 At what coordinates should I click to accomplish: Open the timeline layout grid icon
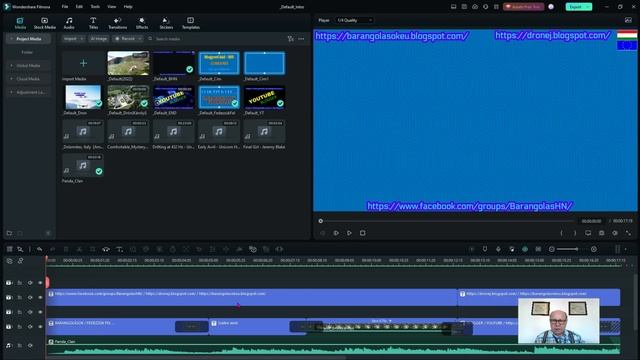9,249
